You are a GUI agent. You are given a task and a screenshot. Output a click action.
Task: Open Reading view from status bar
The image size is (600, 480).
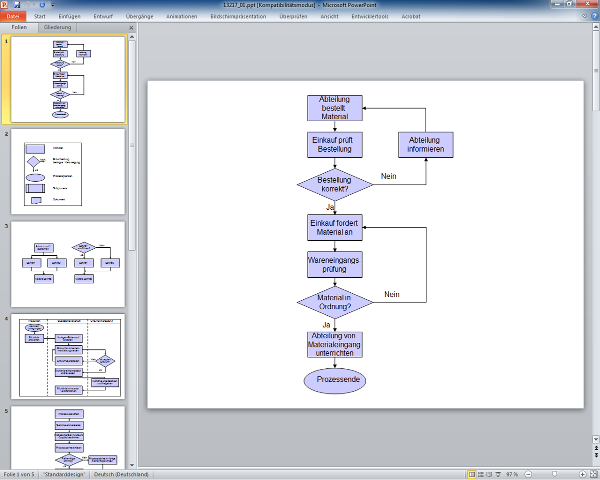pos(487,474)
